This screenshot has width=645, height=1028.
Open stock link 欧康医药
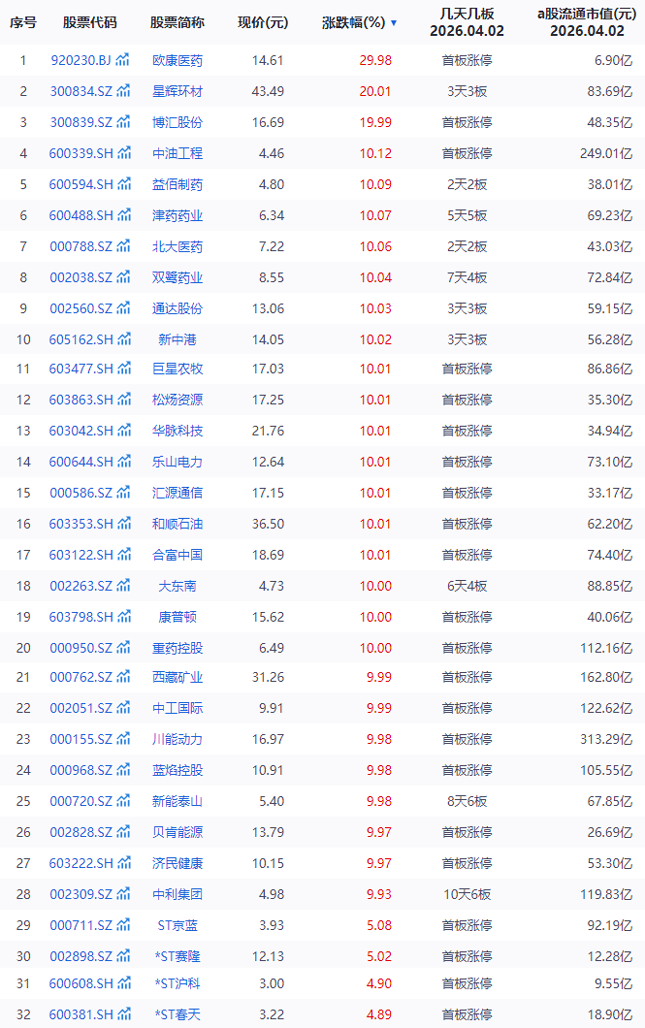click(177, 60)
